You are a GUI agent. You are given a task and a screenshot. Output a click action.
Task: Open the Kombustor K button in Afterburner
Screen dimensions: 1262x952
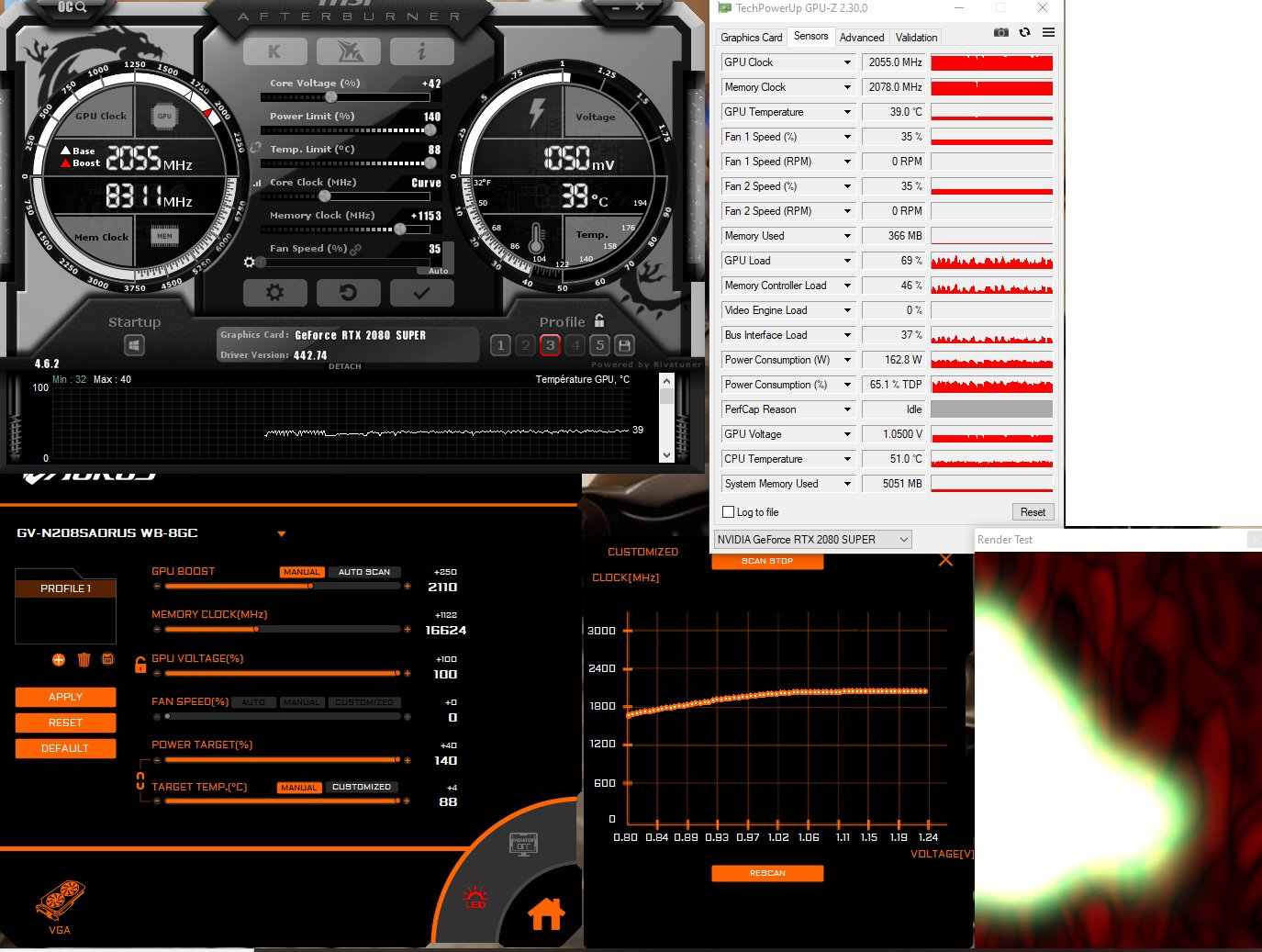click(x=274, y=51)
